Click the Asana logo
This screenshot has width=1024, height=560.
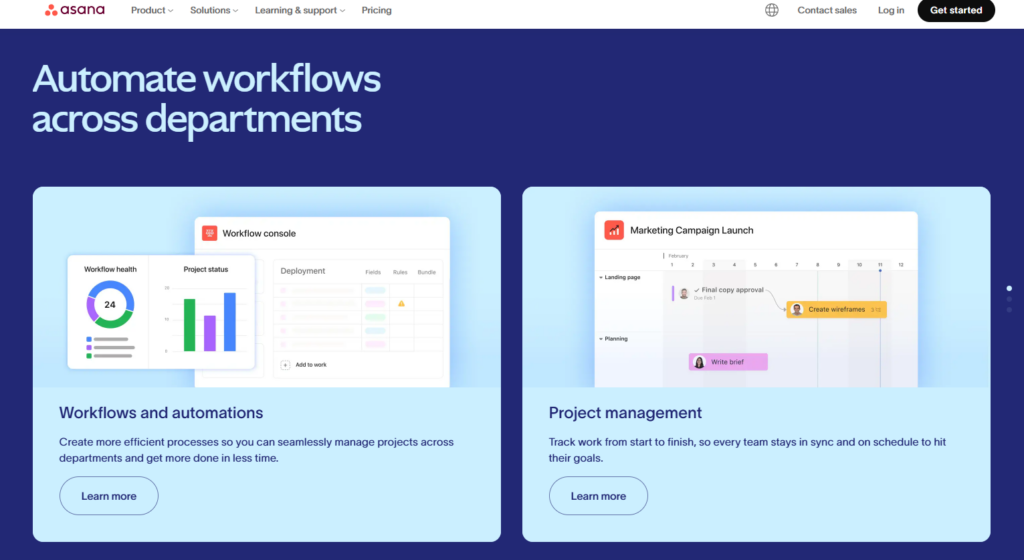coord(74,10)
